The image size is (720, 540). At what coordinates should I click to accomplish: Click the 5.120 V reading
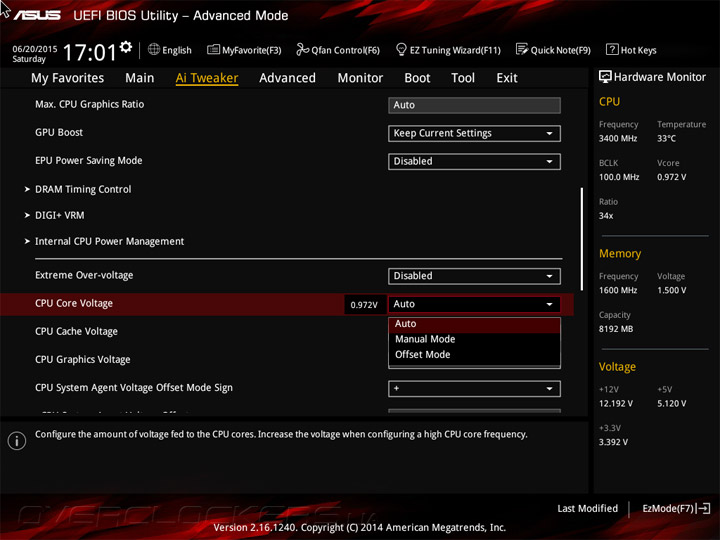(x=671, y=403)
